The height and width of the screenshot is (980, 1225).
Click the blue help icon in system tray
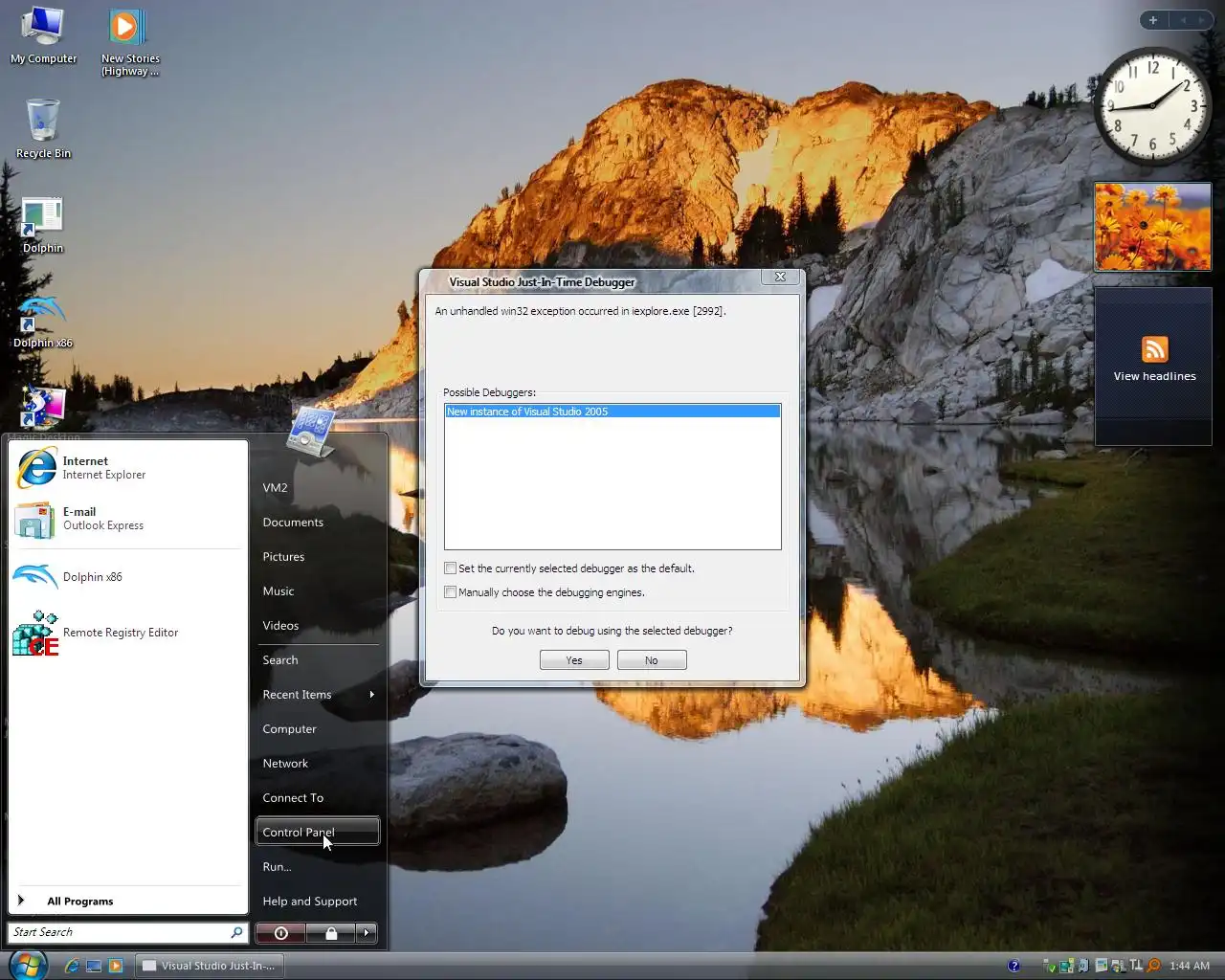click(x=1013, y=966)
